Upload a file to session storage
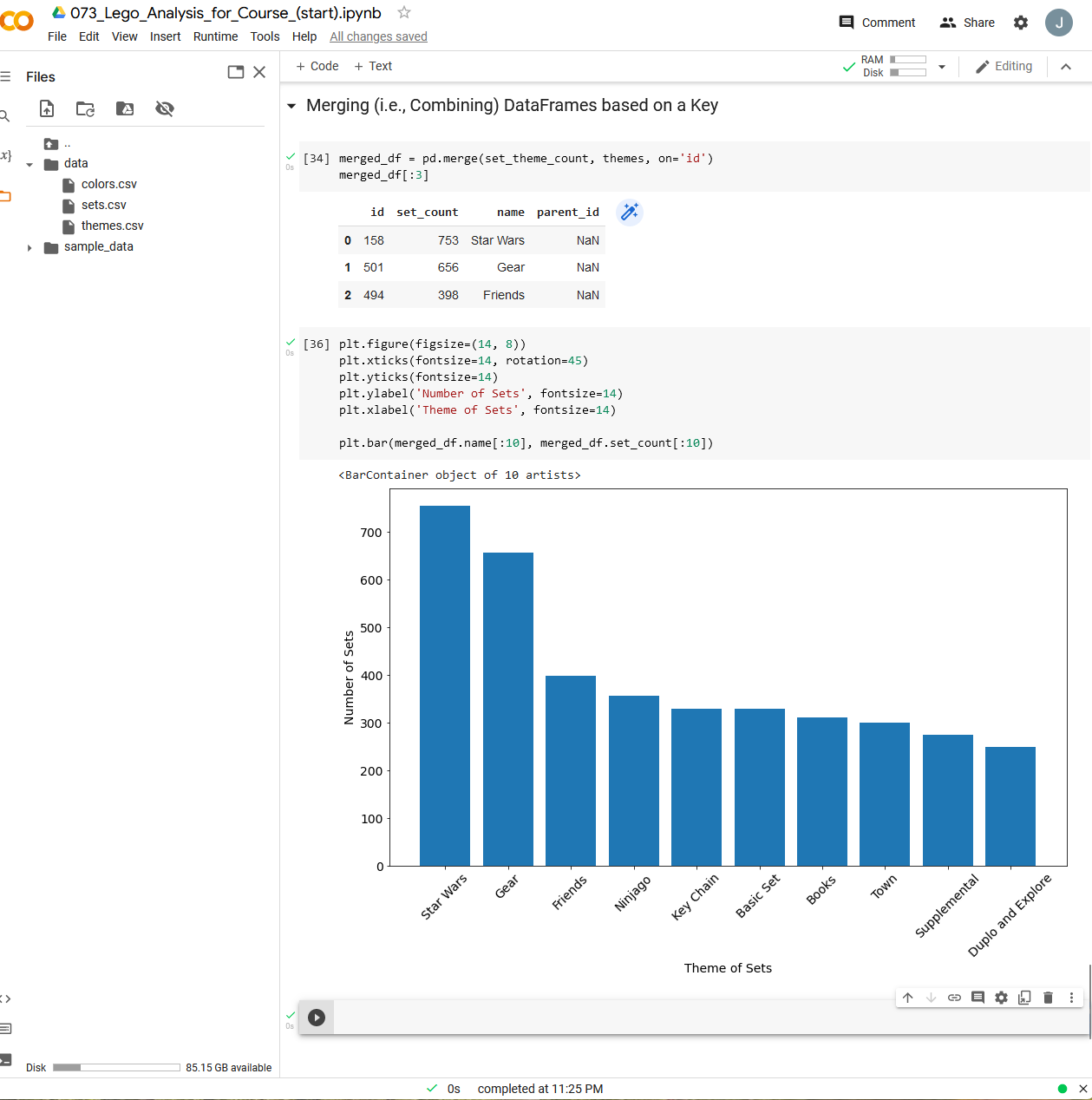The height and width of the screenshot is (1100, 1092). (x=47, y=108)
